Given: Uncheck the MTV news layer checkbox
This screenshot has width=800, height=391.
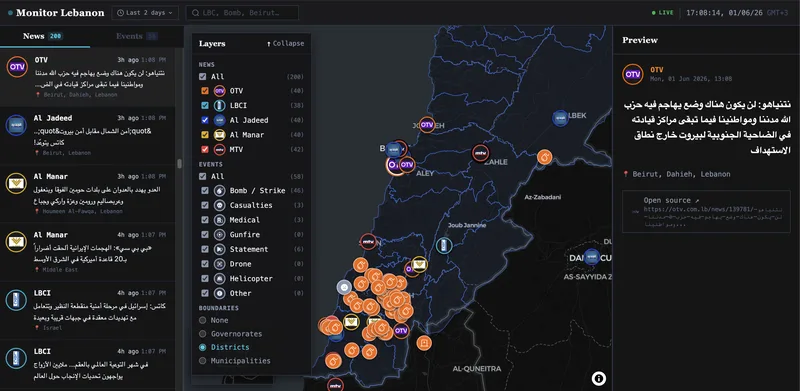Looking at the screenshot, I should coord(205,150).
